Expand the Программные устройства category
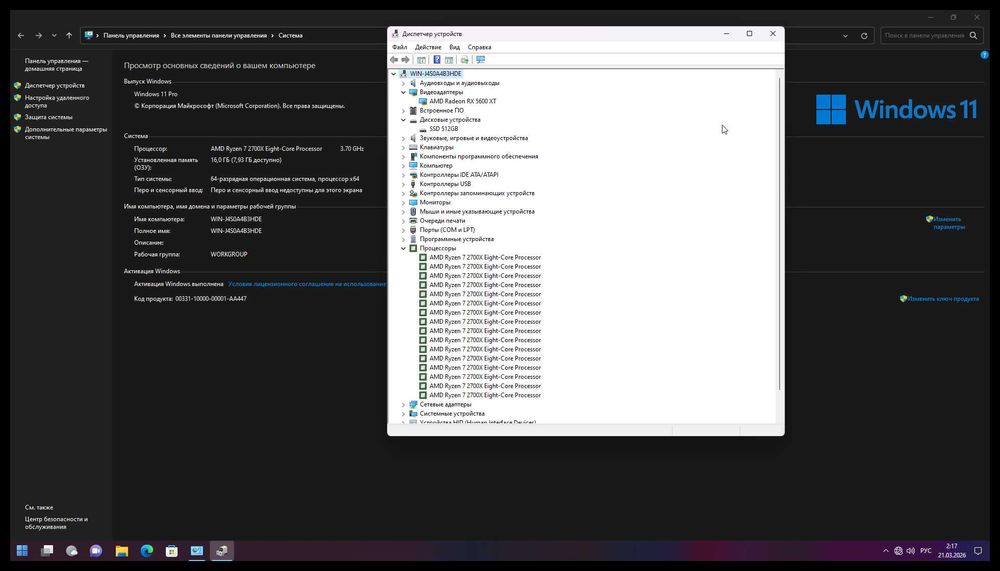 [403, 239]
